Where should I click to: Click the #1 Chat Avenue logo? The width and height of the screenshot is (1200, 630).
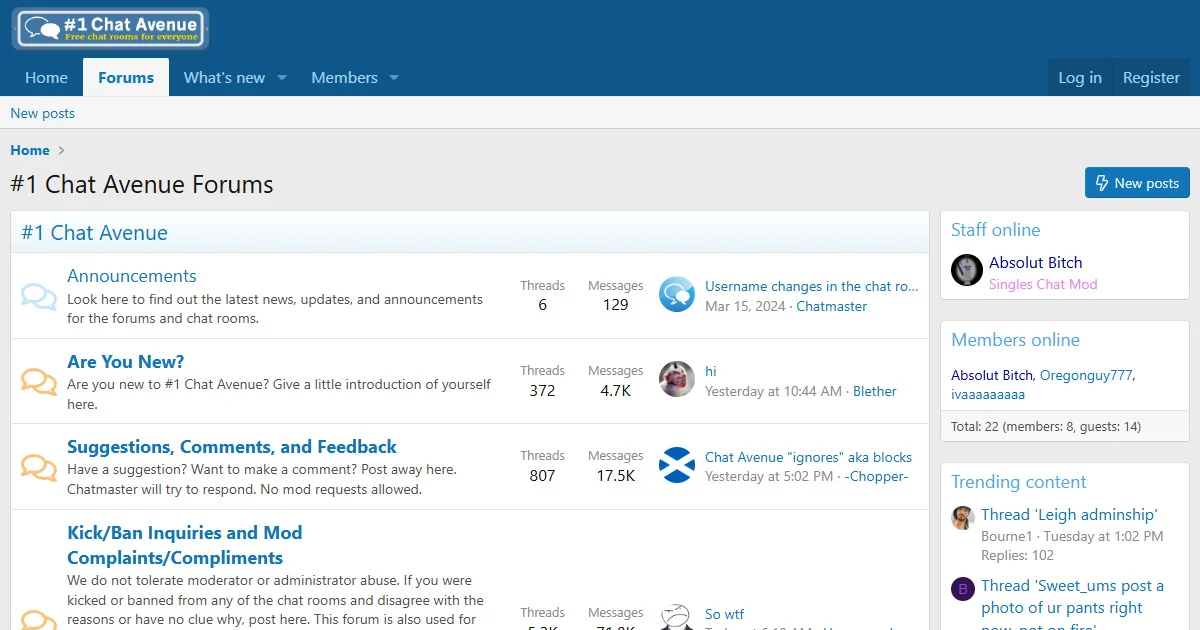click(110, 29)
